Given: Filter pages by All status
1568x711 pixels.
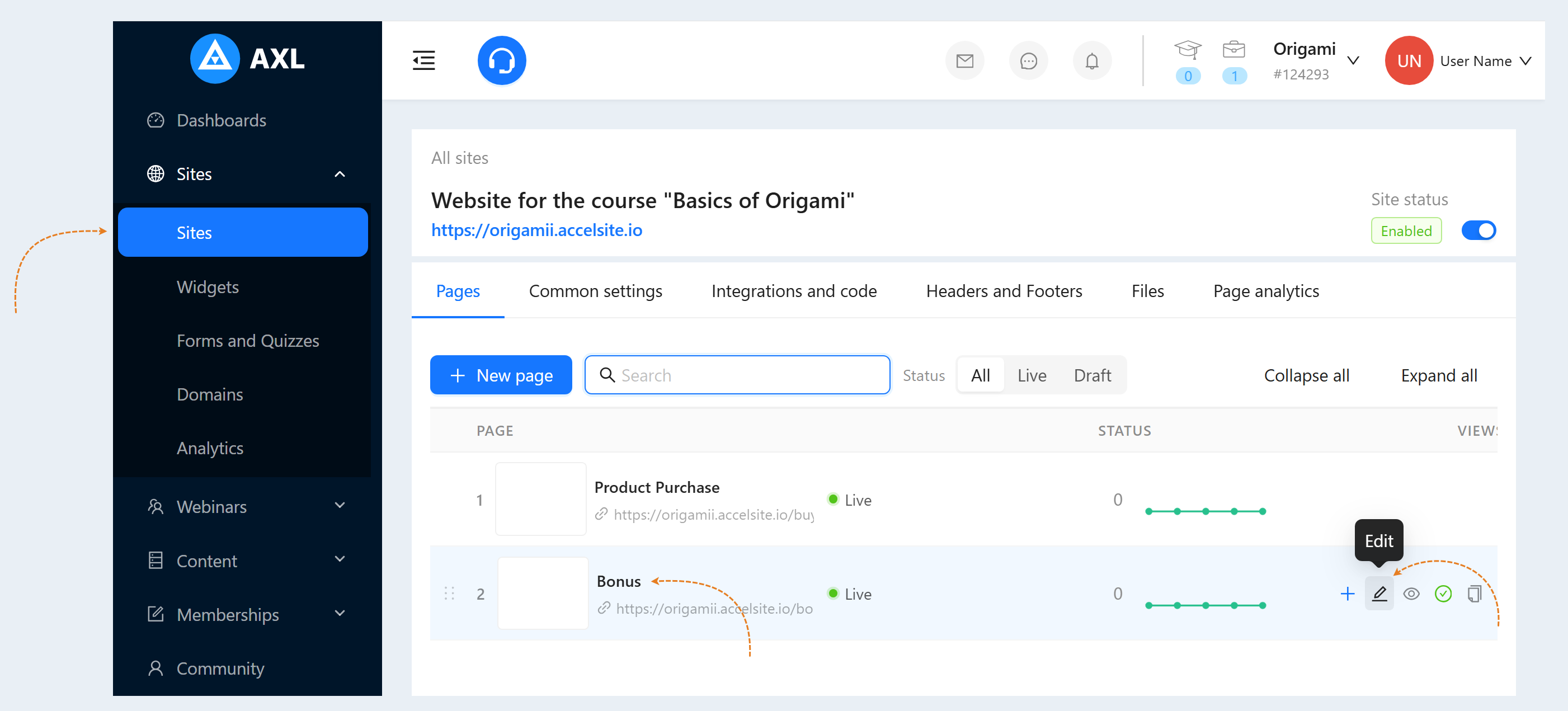Looking at the screenshot, I should click(x=980, y=375).
